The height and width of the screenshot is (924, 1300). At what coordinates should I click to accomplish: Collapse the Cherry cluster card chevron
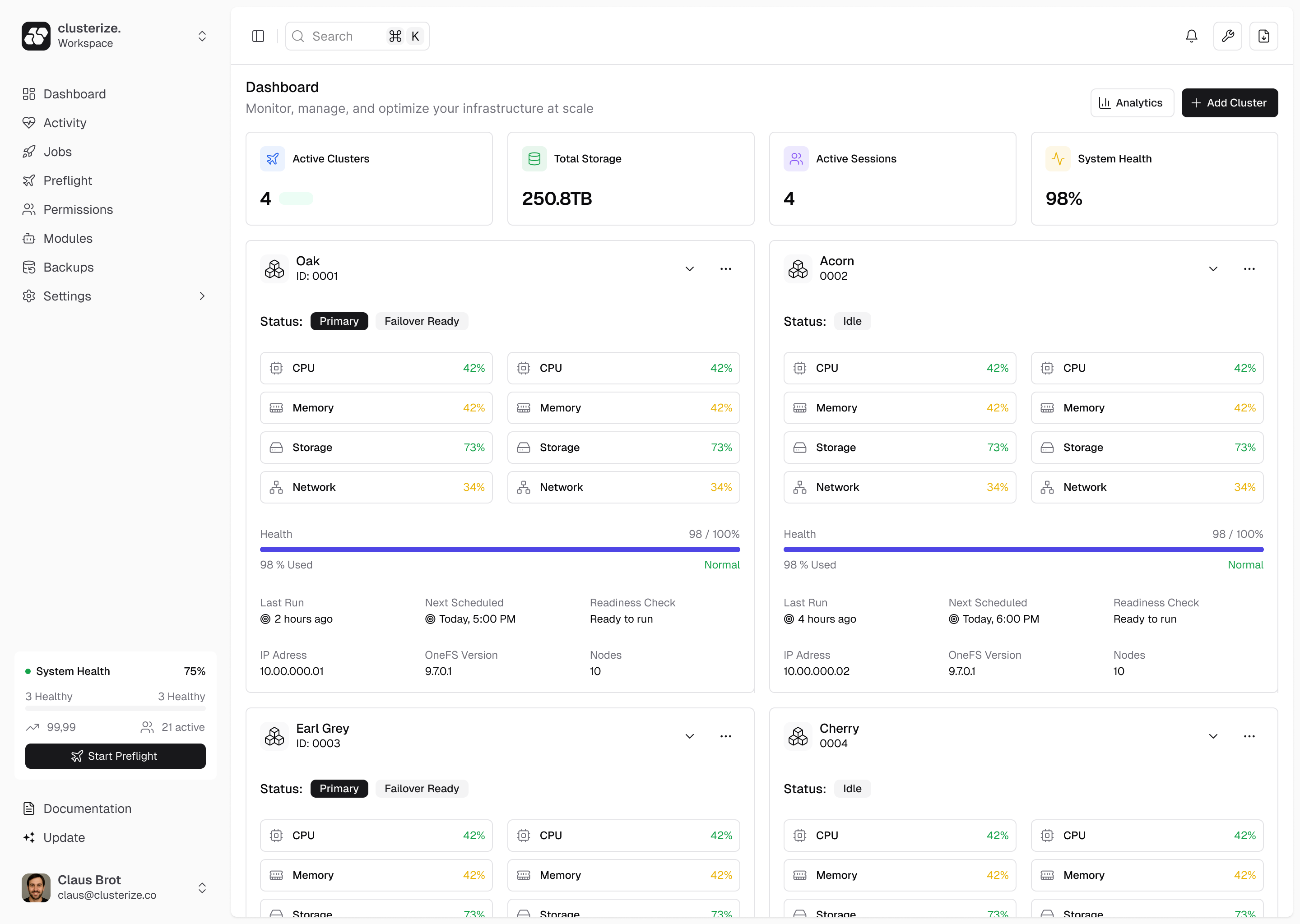(1213, 736)
